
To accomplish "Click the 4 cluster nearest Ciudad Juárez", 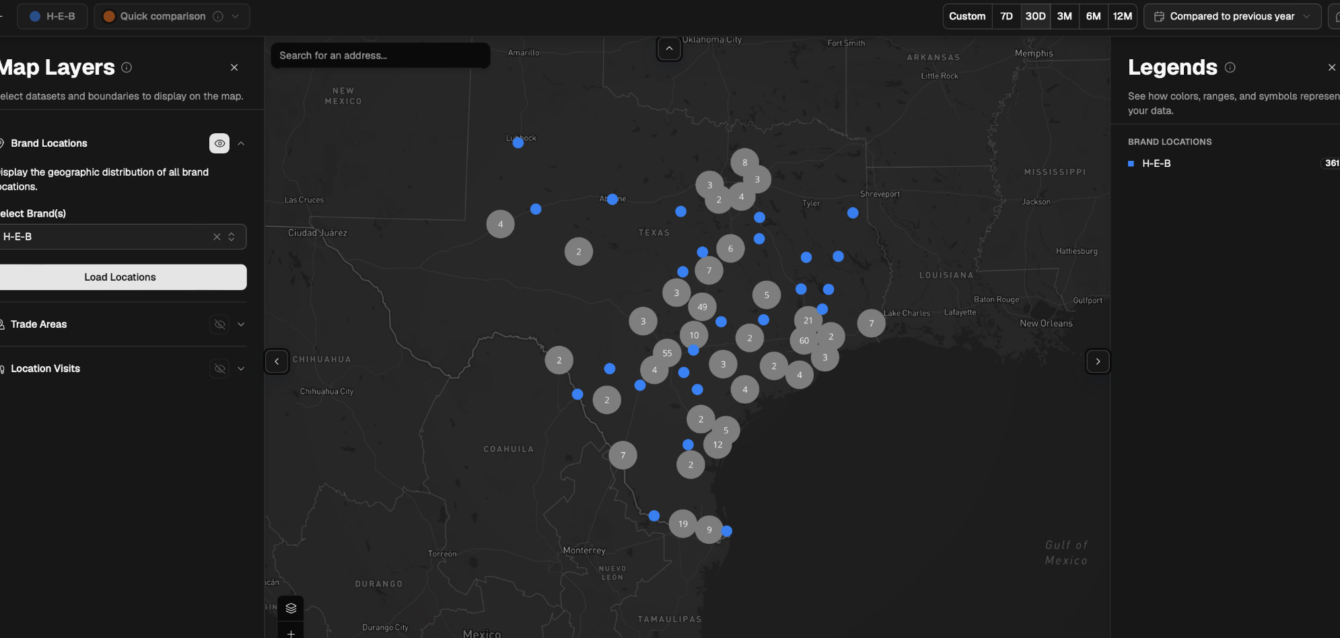I will (501, 224).
